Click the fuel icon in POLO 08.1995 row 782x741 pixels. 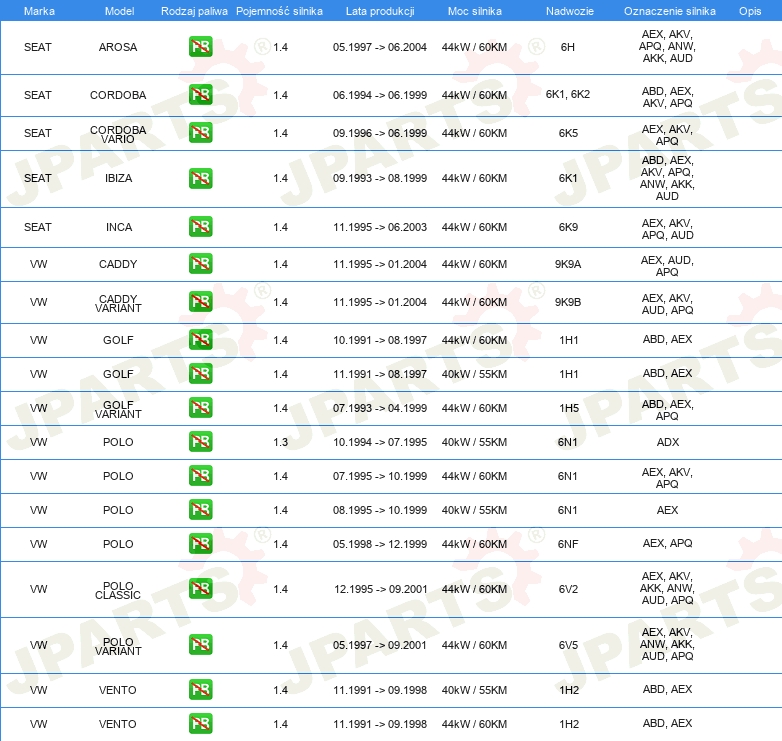click(200, 510)
